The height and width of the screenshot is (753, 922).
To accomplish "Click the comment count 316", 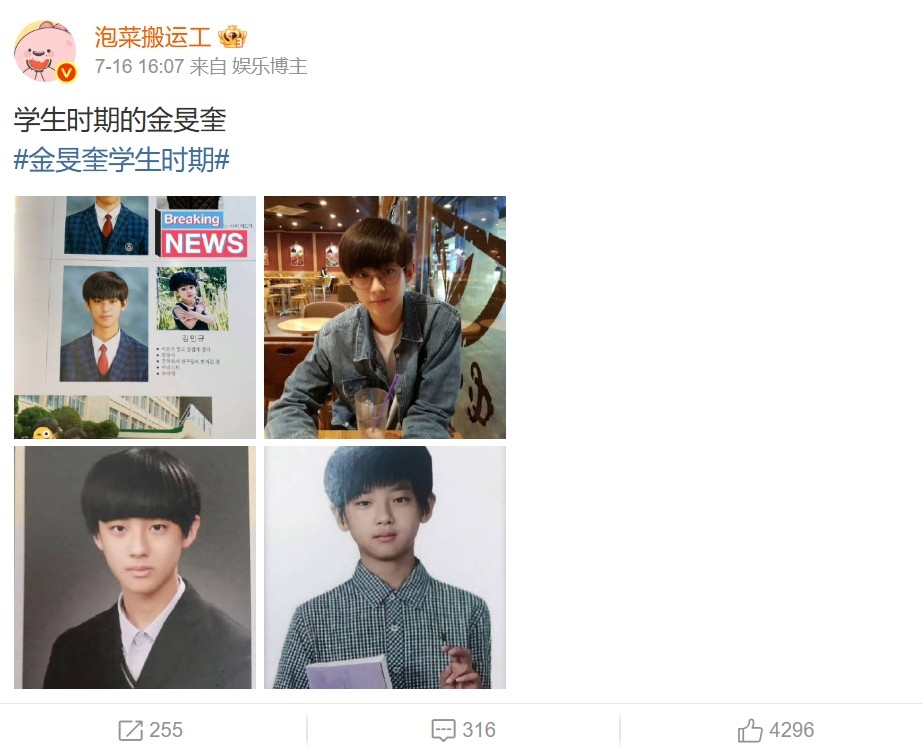I will point(479,730).
